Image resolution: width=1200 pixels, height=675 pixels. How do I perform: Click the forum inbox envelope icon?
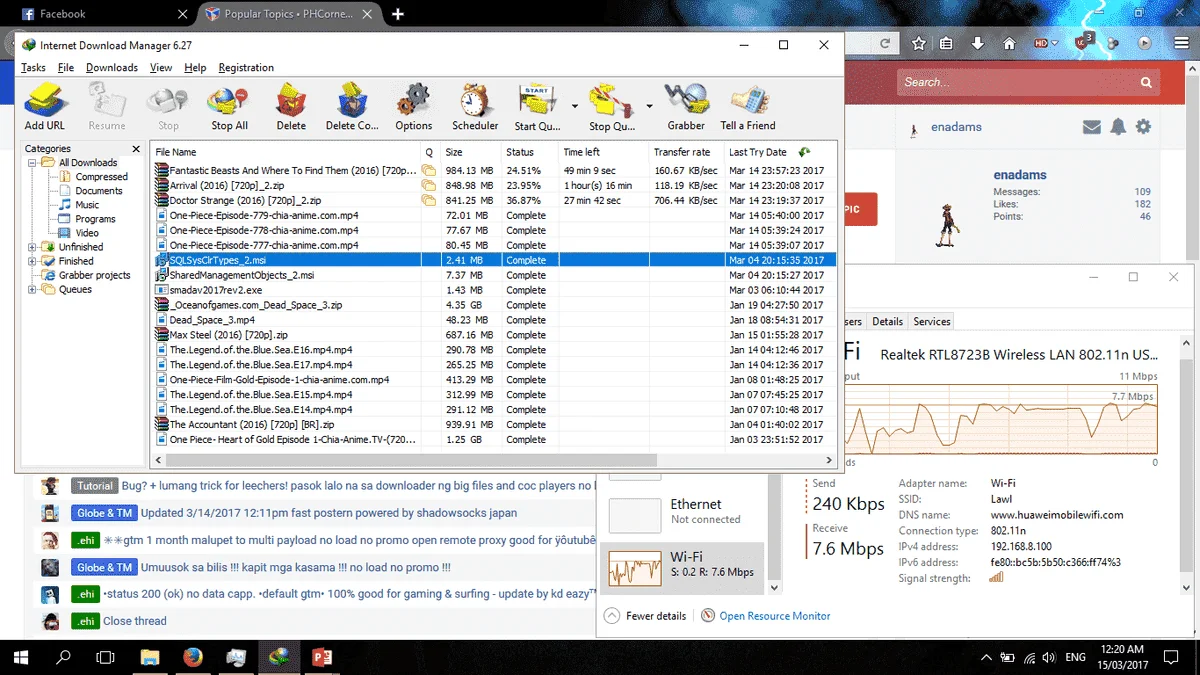(x=1092, y=127)
